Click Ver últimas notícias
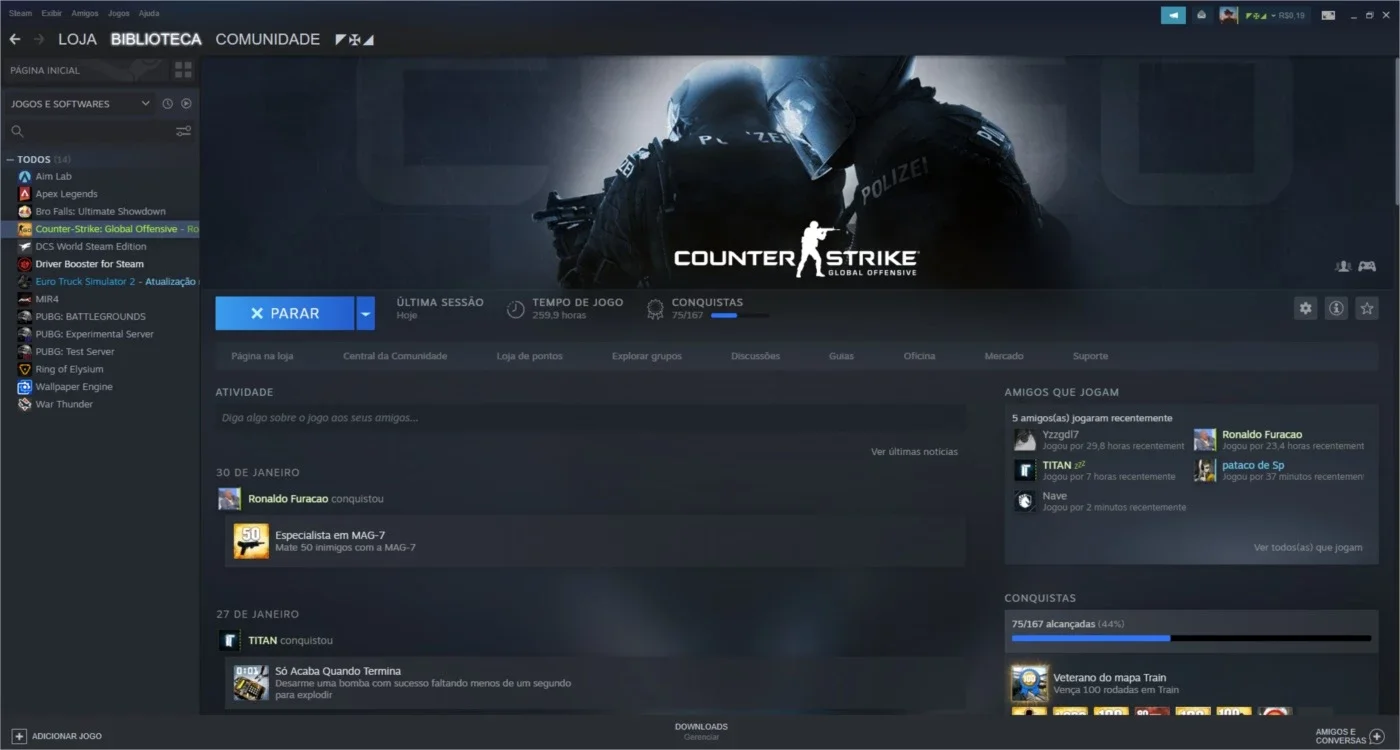1400x750 pixels. pos(914,452)
